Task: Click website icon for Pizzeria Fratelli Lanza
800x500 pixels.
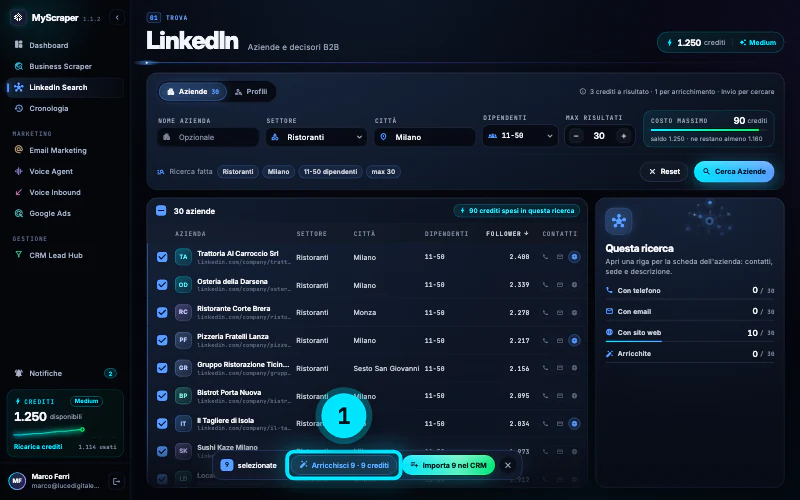Action: click(x=574, y=340)
